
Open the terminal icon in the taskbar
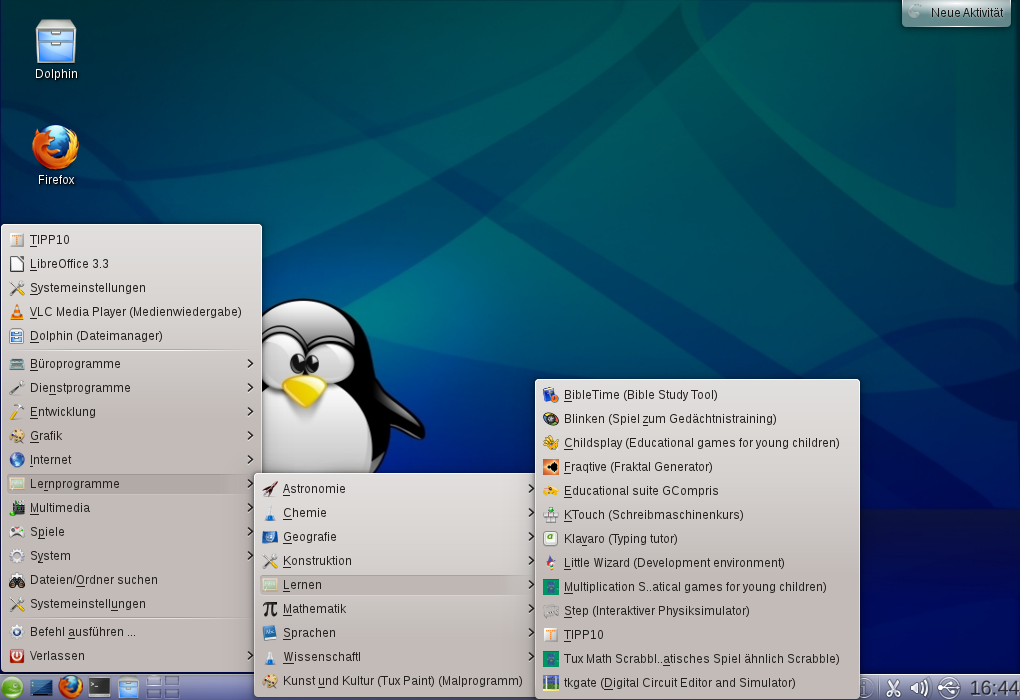pos(100,687)
